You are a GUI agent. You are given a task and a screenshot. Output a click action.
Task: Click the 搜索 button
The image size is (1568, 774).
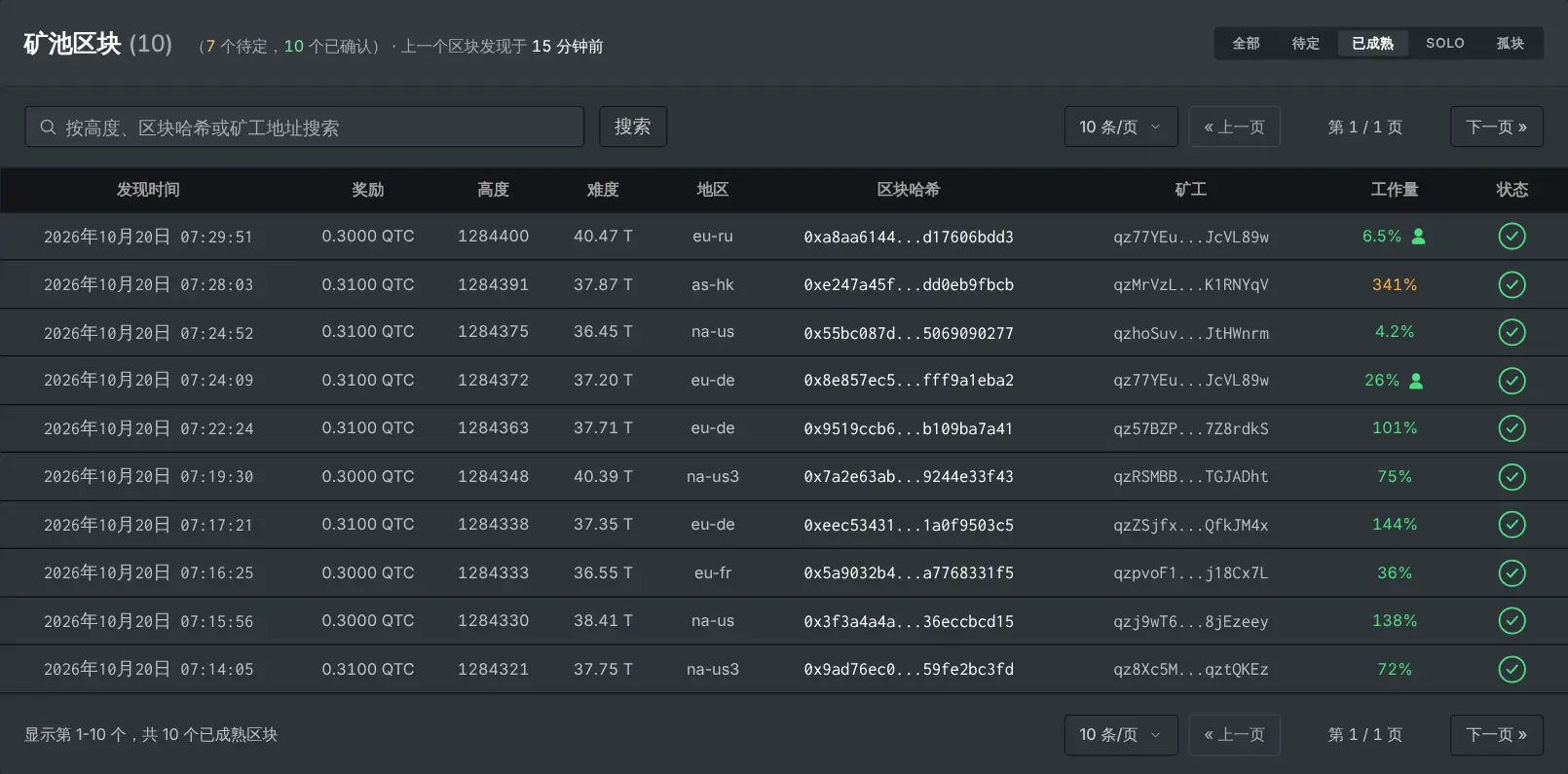[633, 127]
